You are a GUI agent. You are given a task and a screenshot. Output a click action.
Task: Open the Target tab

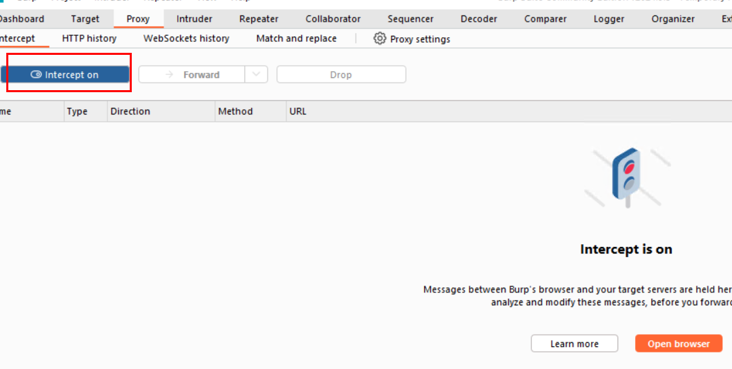click(85, 19)
